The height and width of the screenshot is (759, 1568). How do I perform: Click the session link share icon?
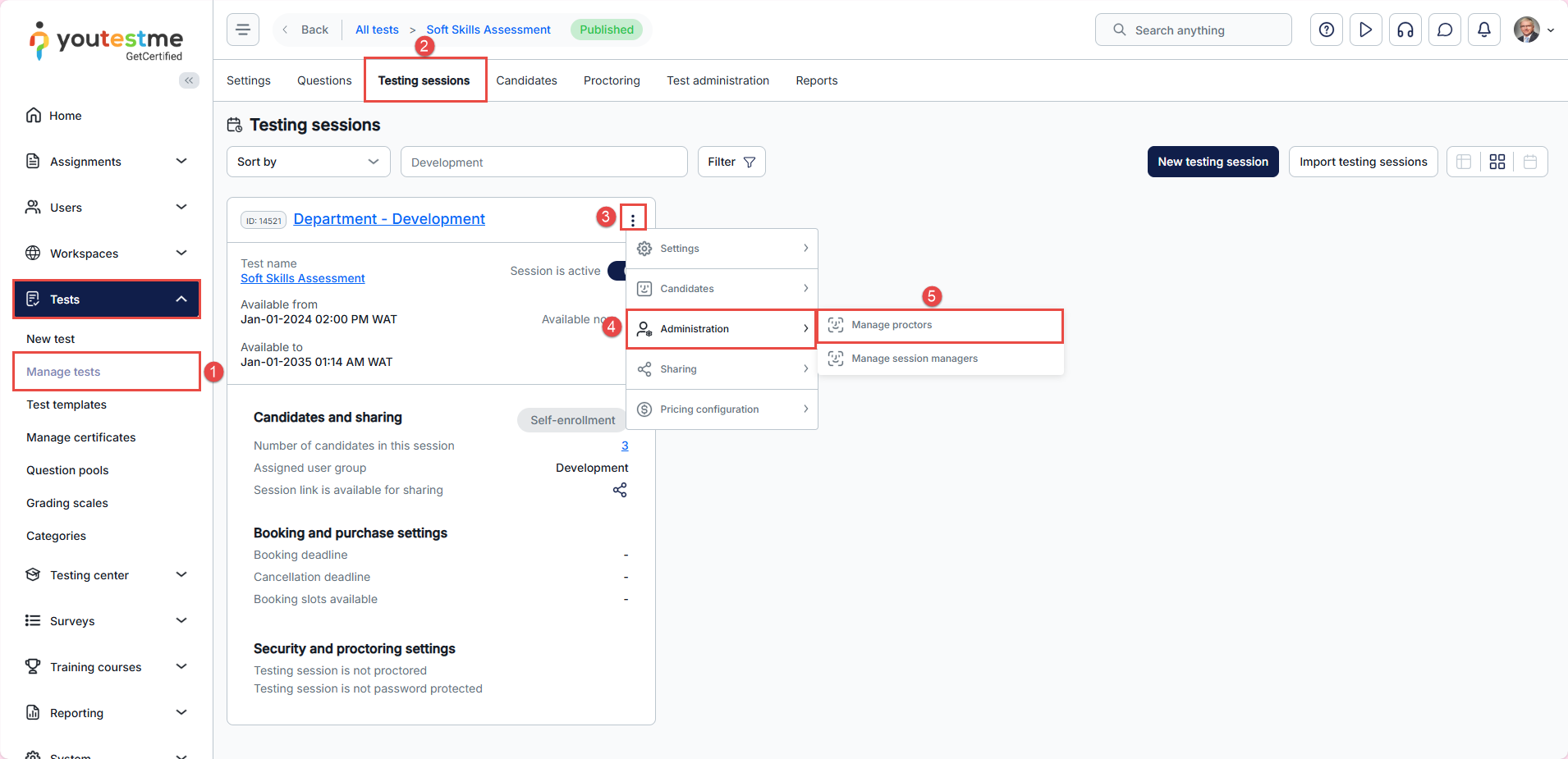(620, 490)
